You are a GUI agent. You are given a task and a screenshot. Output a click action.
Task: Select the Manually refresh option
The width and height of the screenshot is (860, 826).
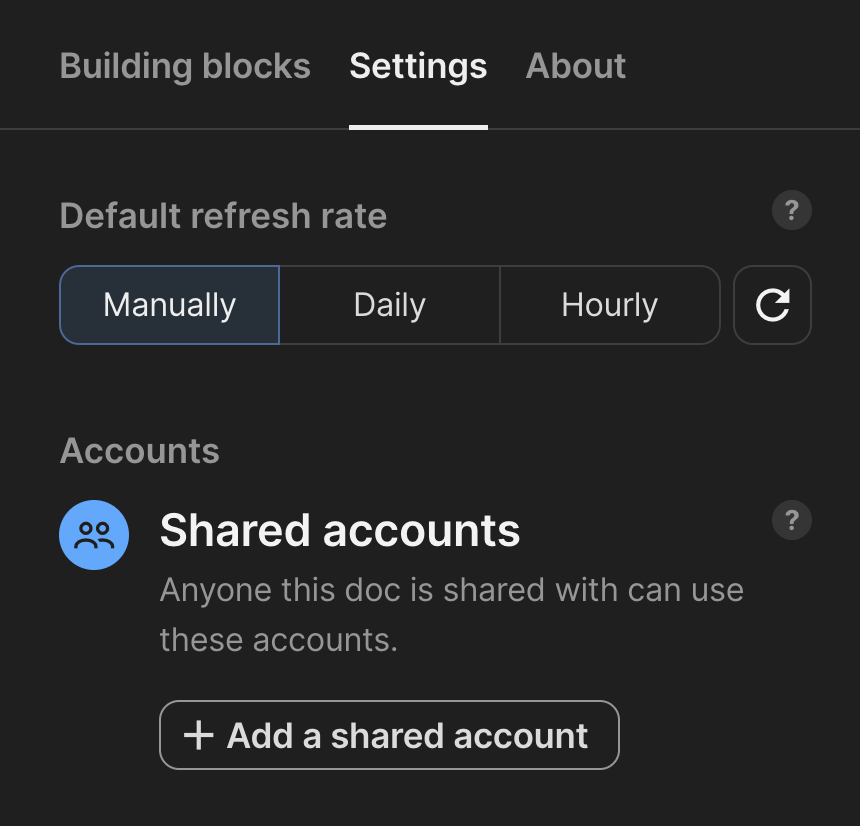coord(169,305)
